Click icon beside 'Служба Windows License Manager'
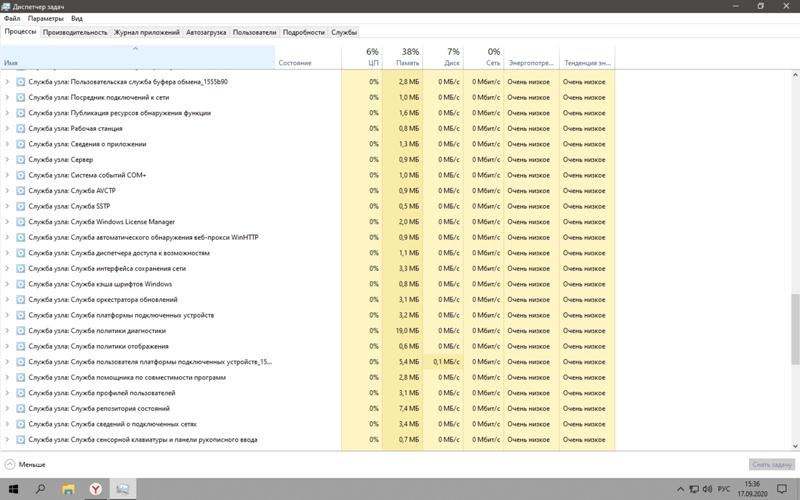The height and width of the screenshot is (500, 800). pyautogui.click(x=20, y=222)
